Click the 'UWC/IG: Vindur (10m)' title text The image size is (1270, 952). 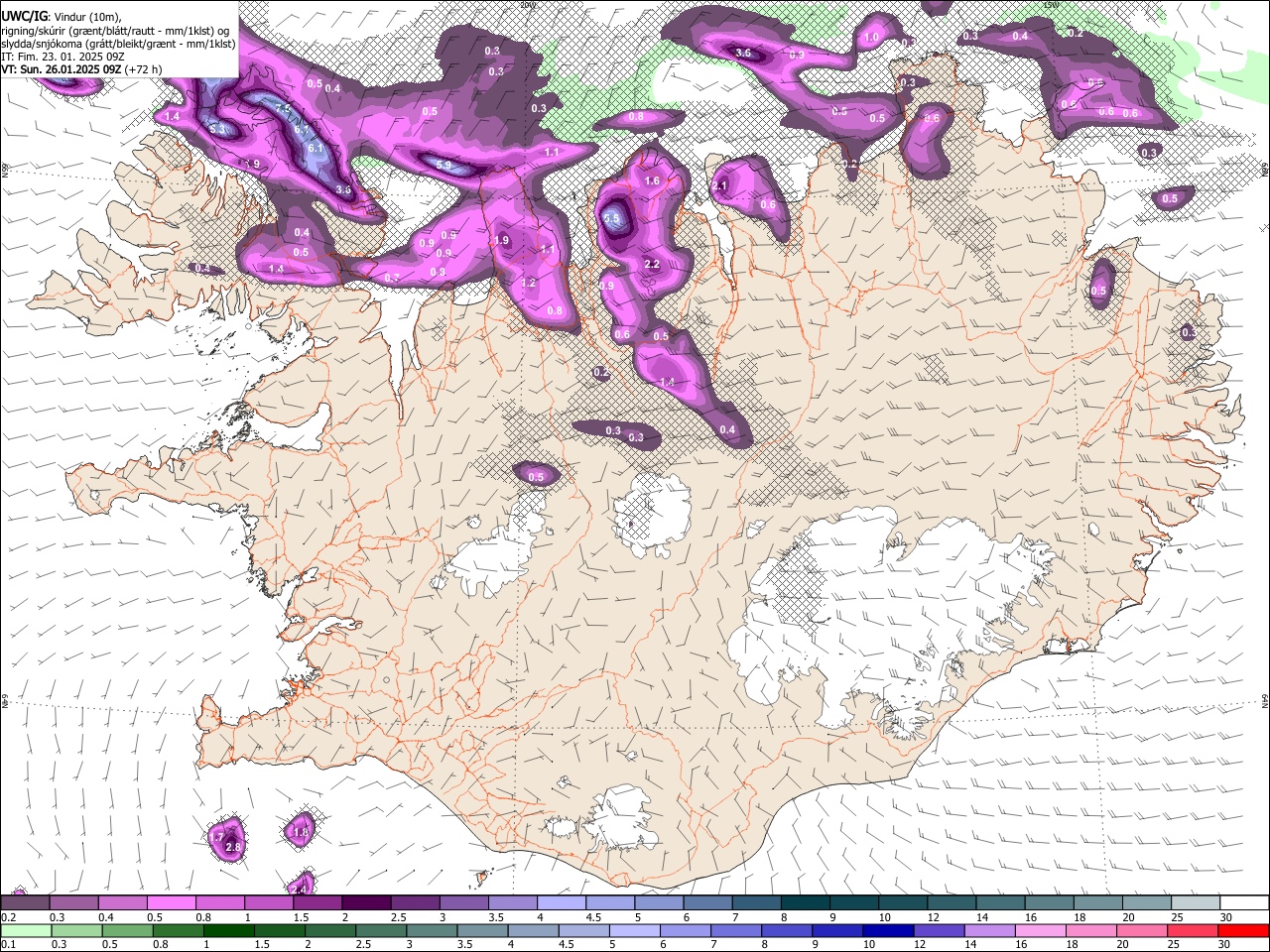pyautogui.click(x=62, y=16)
